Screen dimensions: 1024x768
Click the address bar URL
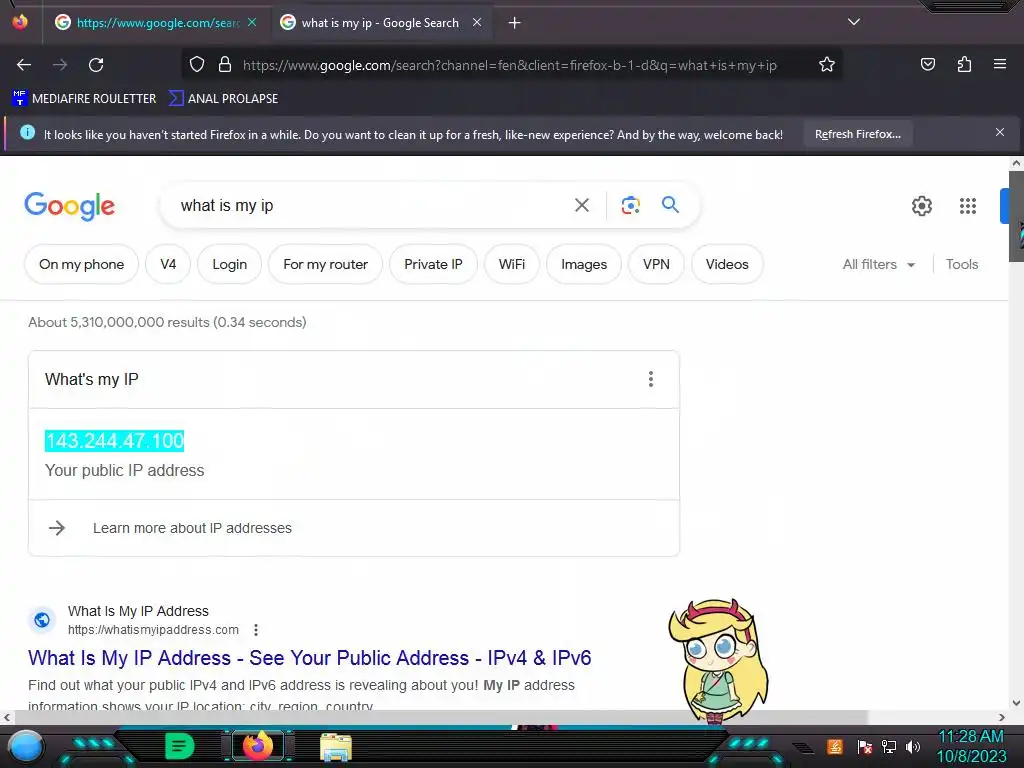(x=509, y=65)
